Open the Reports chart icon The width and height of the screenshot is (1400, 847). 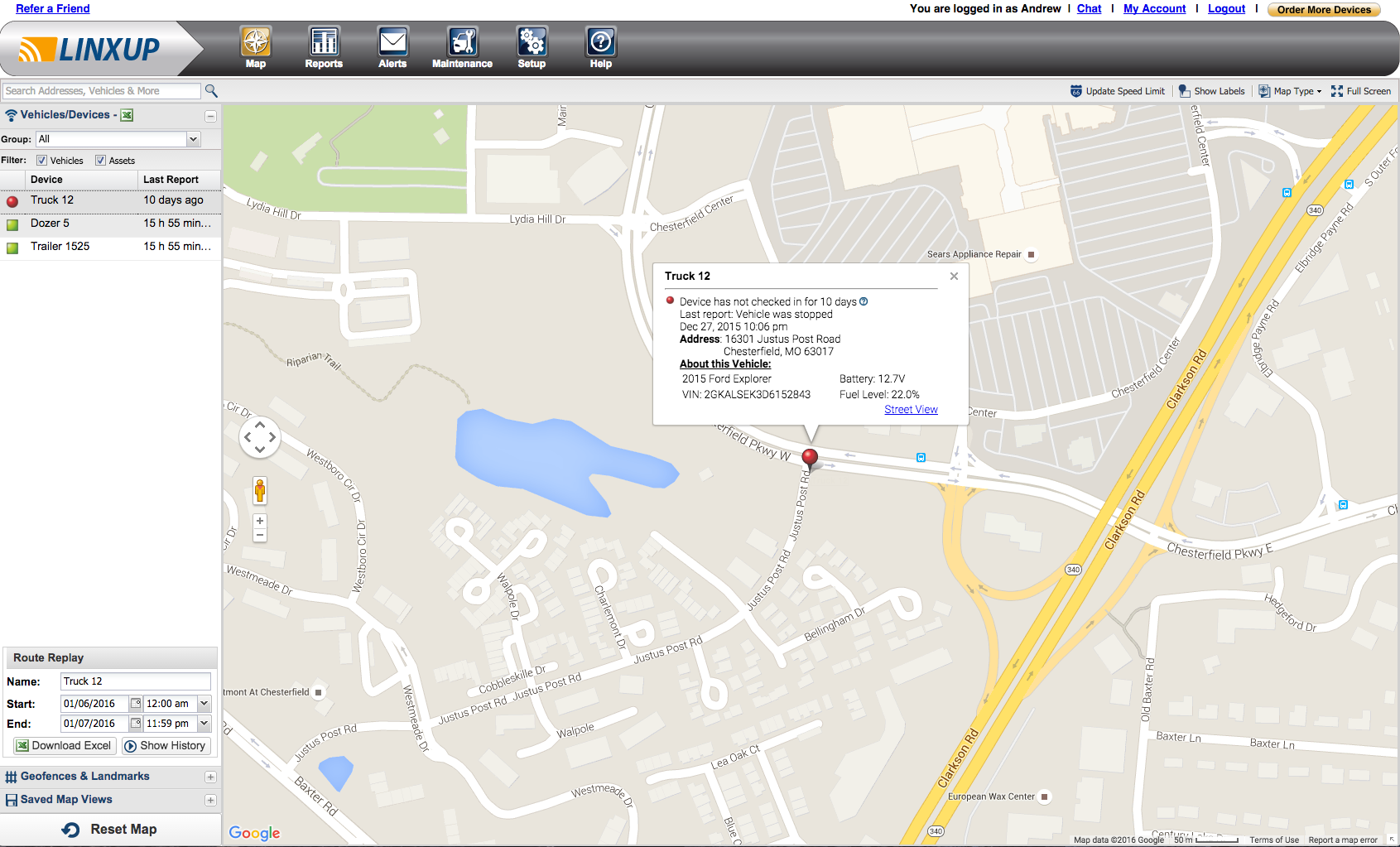click(324, 42)
